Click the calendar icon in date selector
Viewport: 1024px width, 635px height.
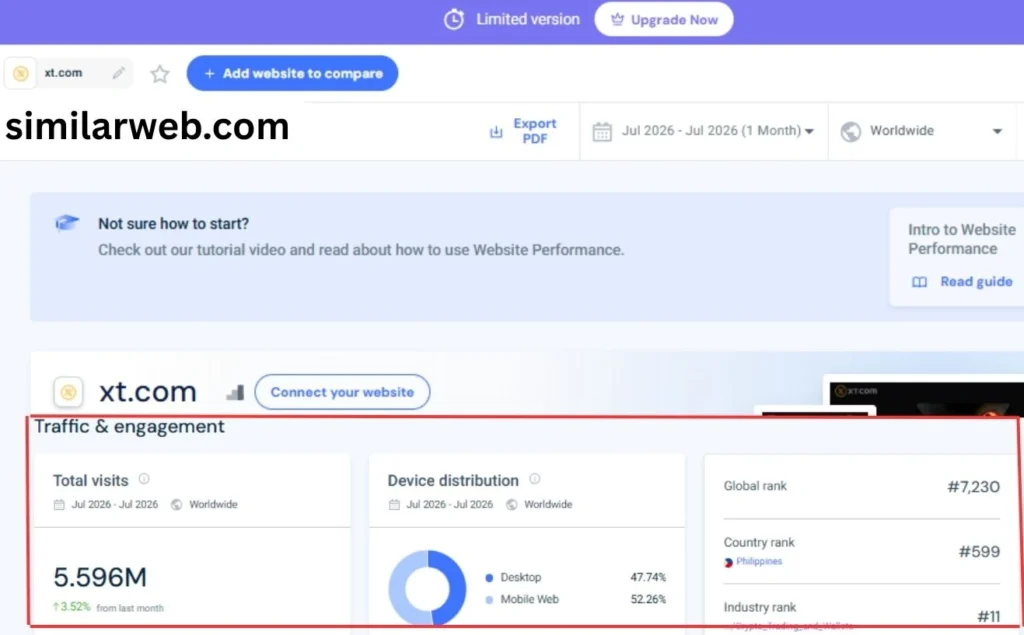601,132
